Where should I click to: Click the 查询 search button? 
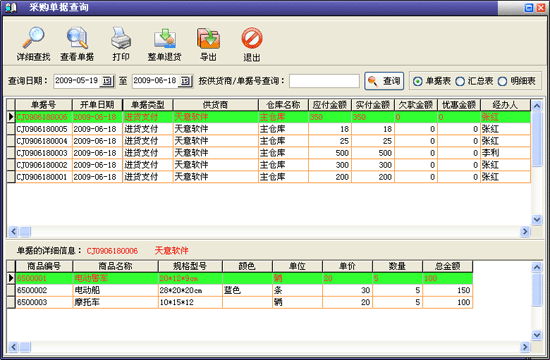[384, 81]
